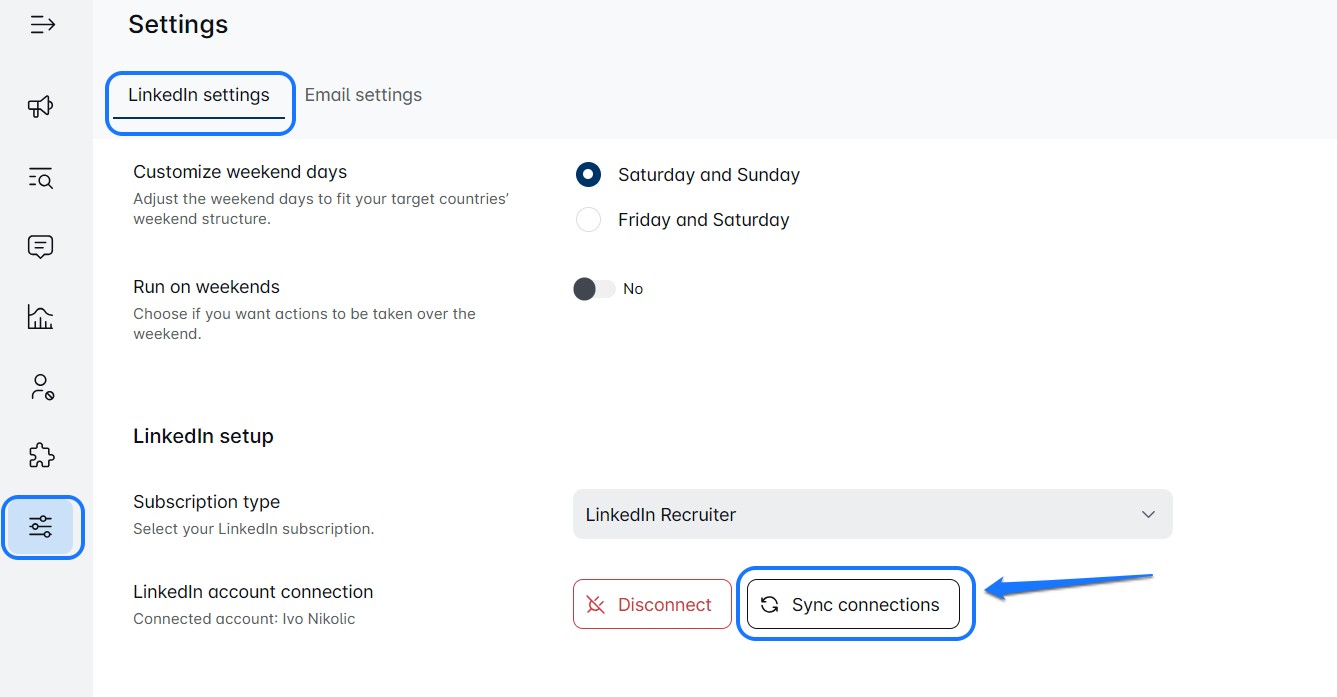
Task: Click the chevron on LinkedIn Recruiter dropdown
Action: pos(1148,514)
